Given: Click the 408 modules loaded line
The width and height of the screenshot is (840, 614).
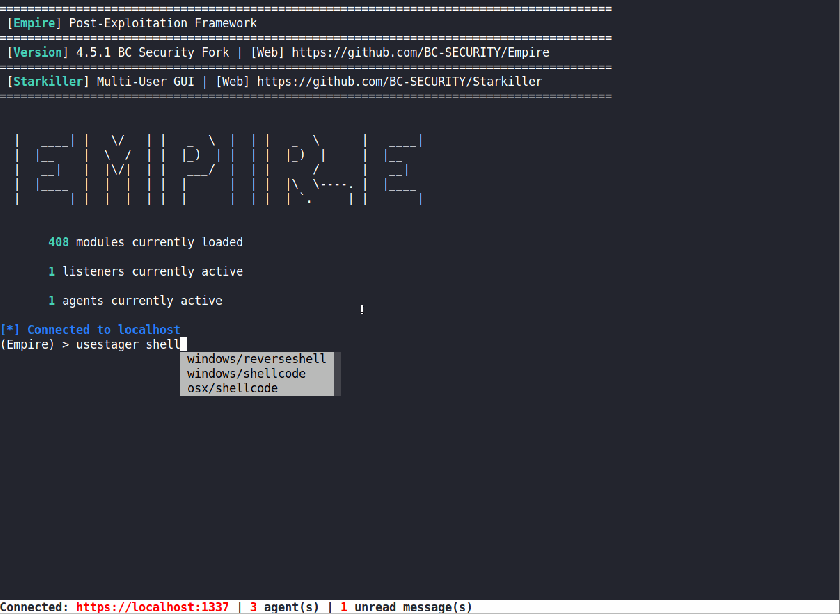Looking at the screenshot, I should (145, 241).
